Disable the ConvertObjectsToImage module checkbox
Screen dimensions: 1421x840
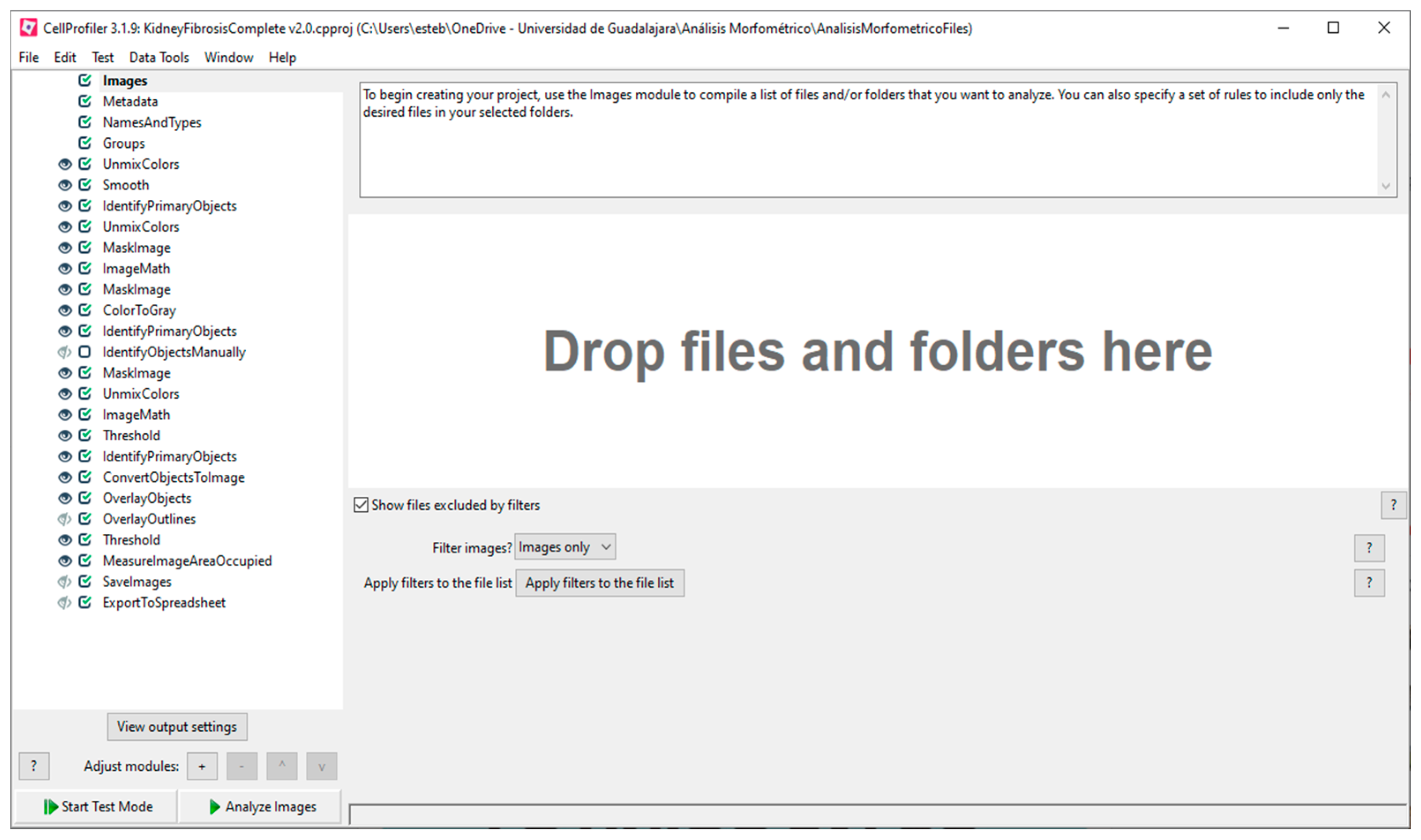[85, 477]
